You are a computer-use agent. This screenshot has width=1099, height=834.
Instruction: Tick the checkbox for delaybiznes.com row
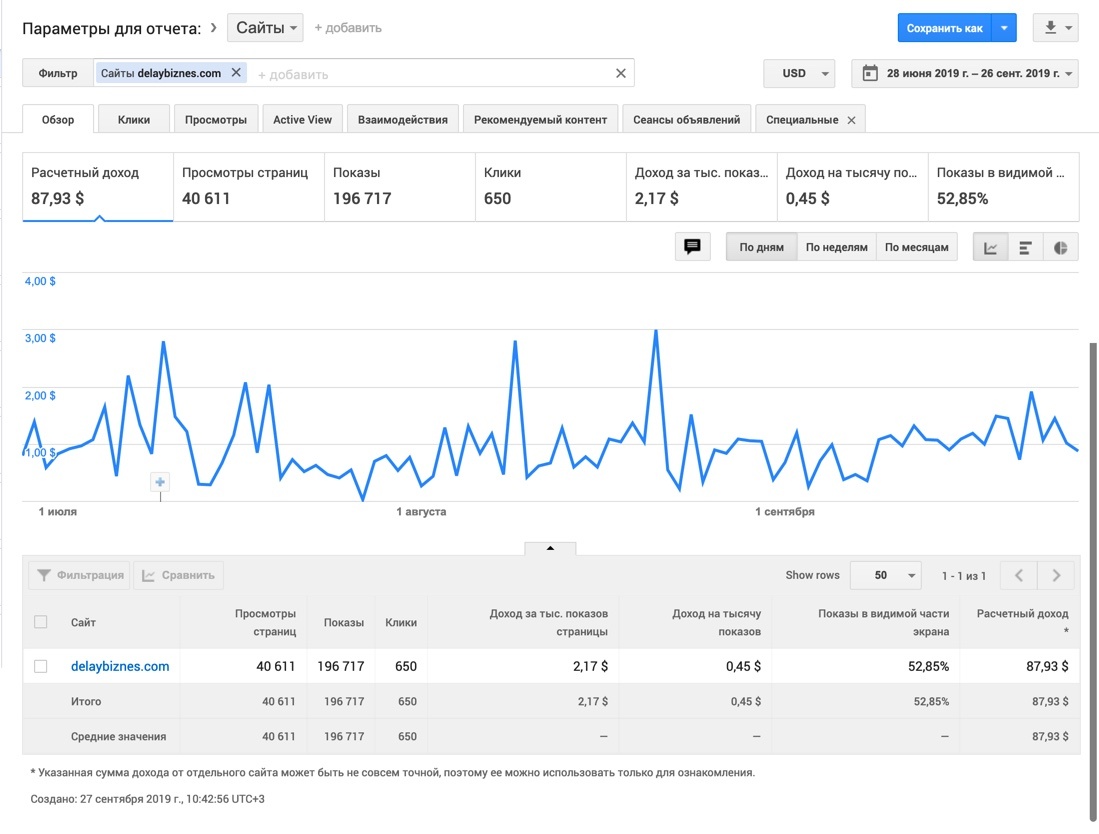[41, 666]
